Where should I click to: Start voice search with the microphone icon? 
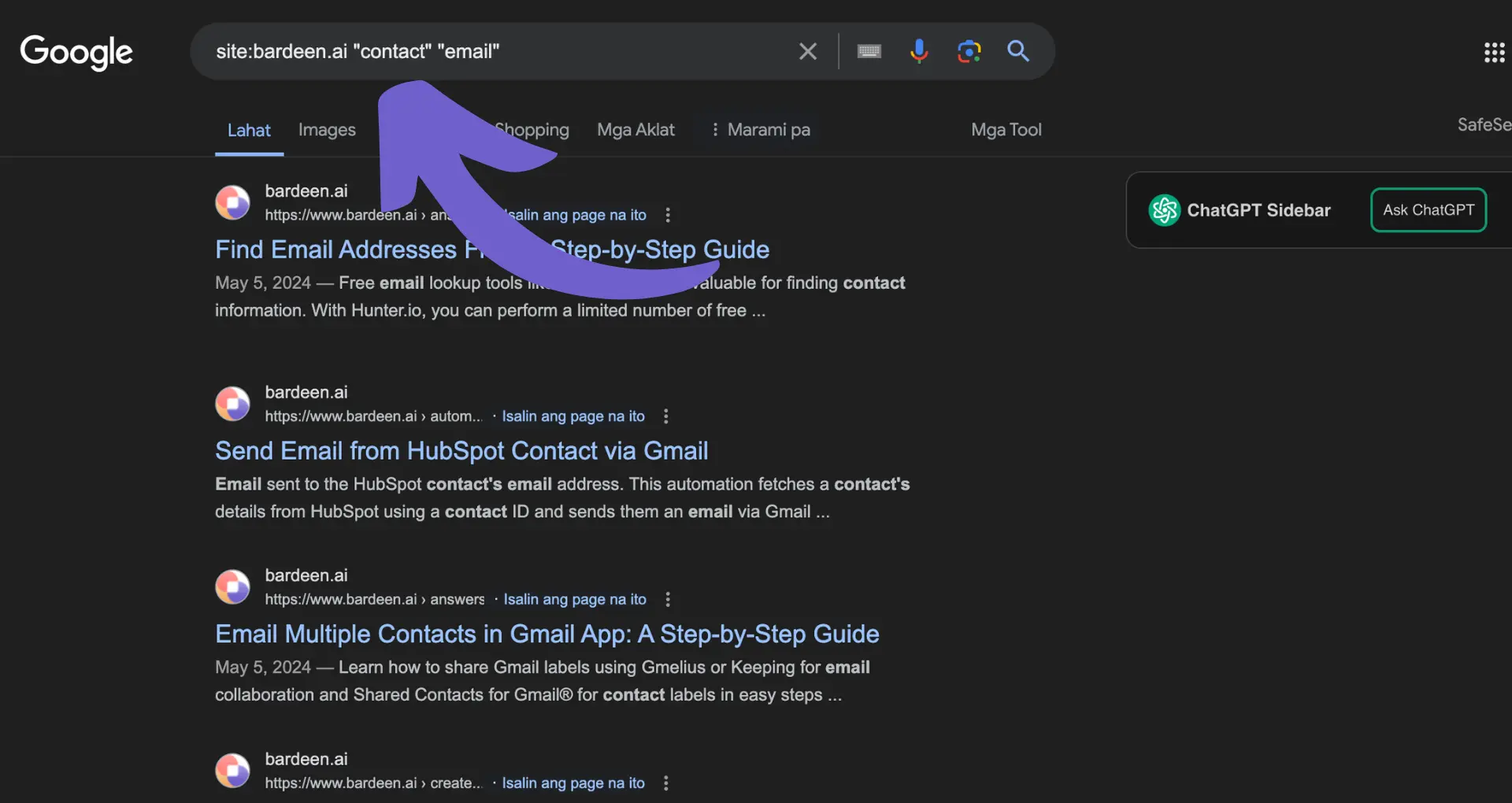[918, 51]
